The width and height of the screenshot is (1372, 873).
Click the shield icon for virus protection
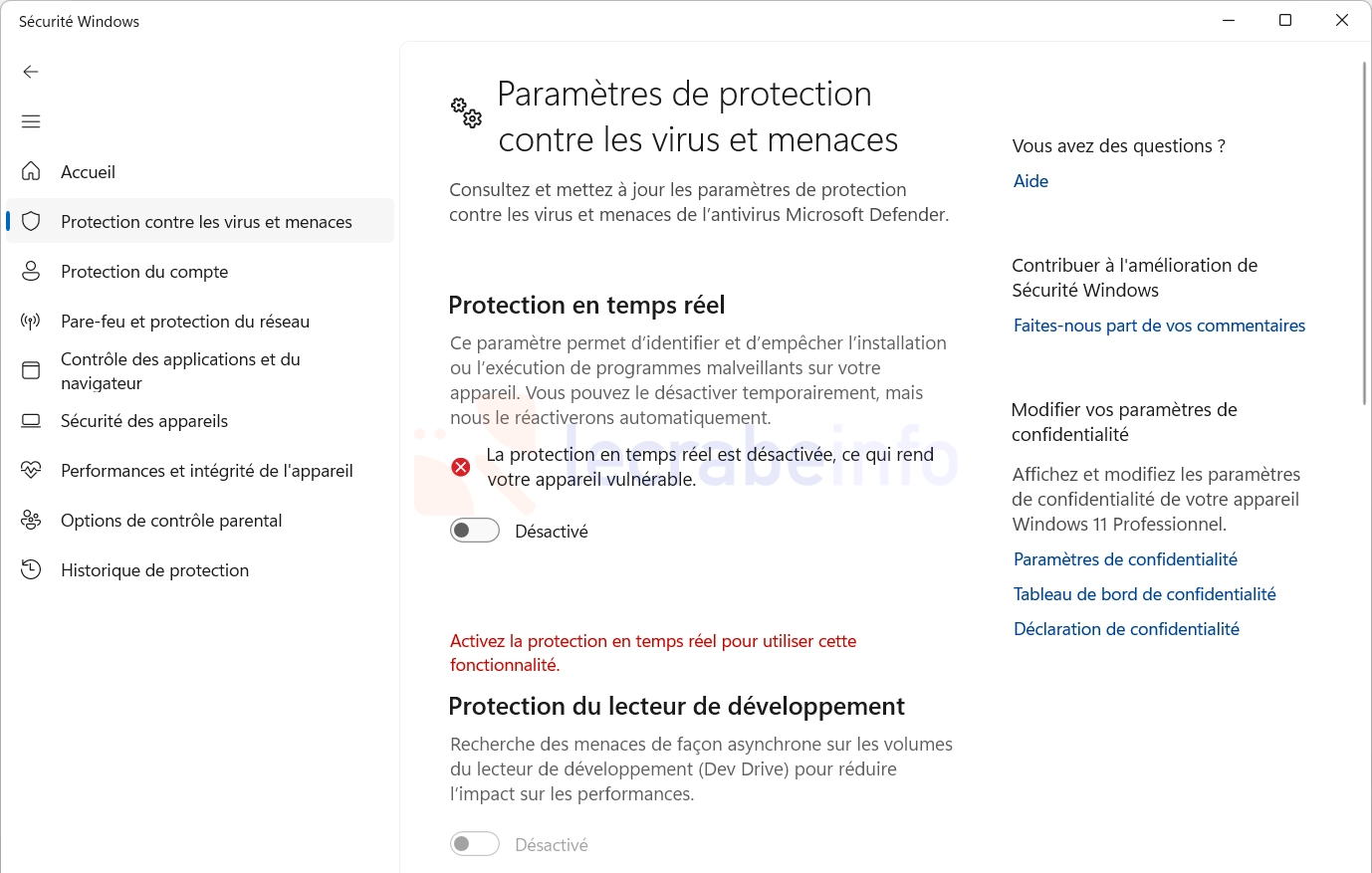tap(31, 221)
